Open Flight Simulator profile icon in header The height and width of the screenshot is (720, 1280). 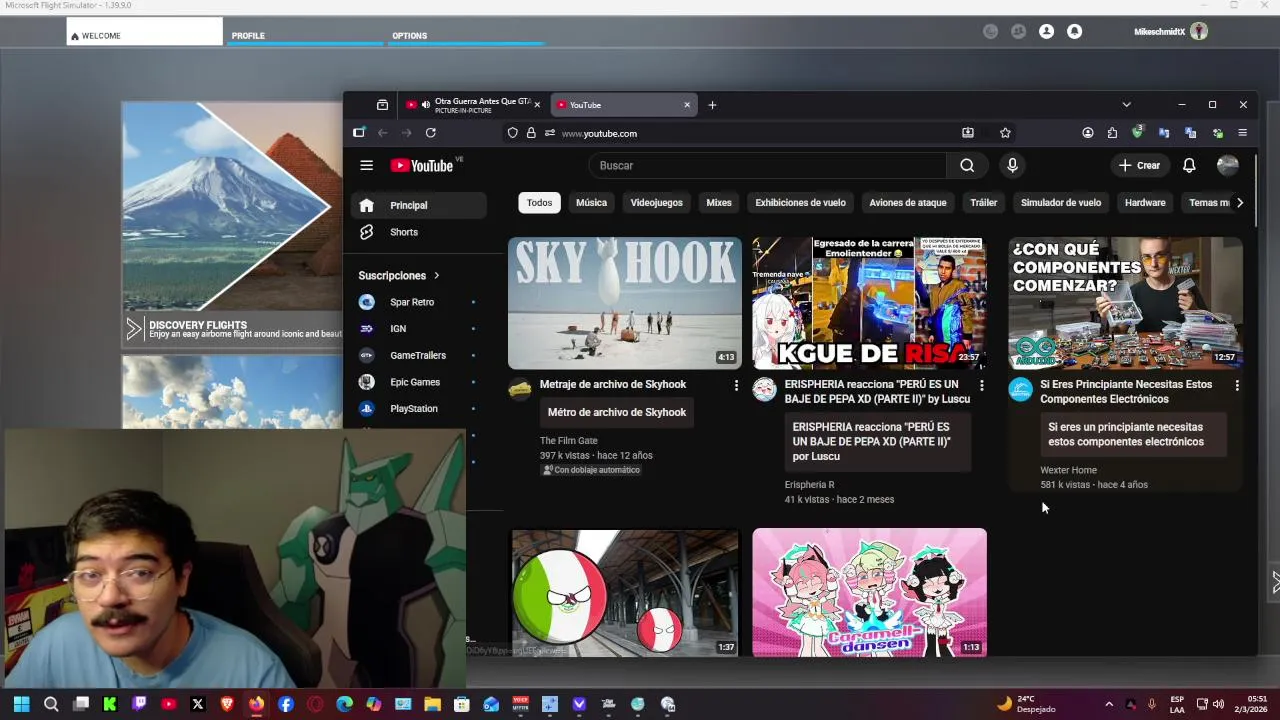(1046, 32)
